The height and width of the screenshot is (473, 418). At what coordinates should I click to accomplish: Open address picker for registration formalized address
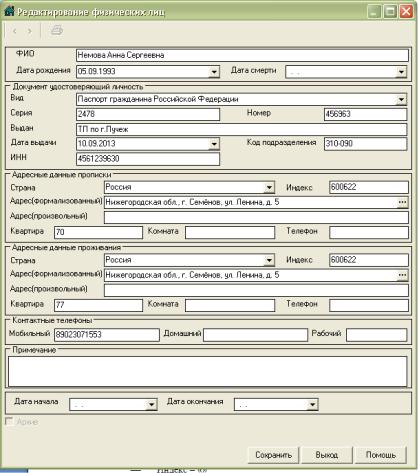402,202
